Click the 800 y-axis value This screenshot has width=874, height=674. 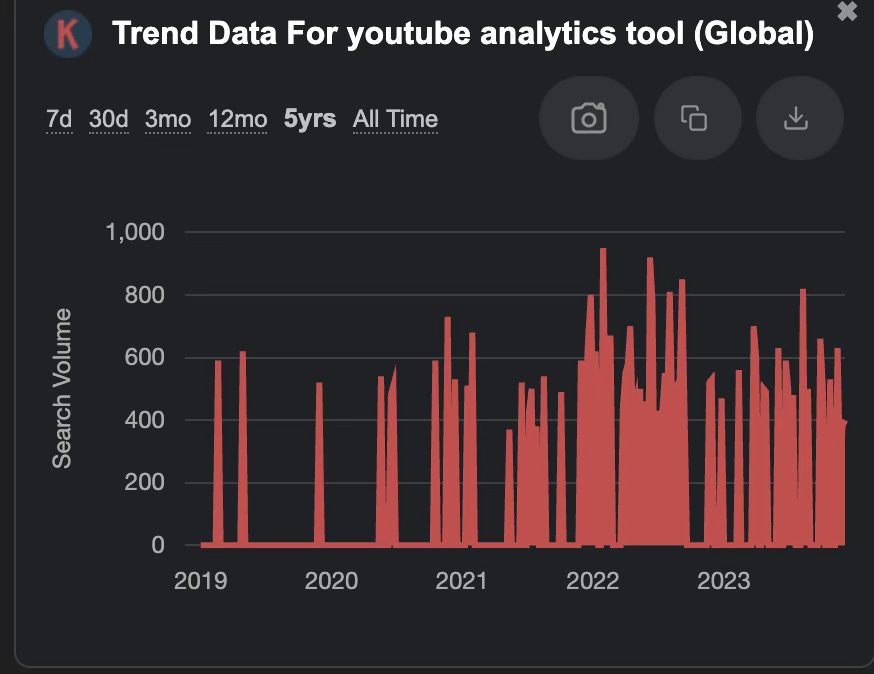(145, 295)
